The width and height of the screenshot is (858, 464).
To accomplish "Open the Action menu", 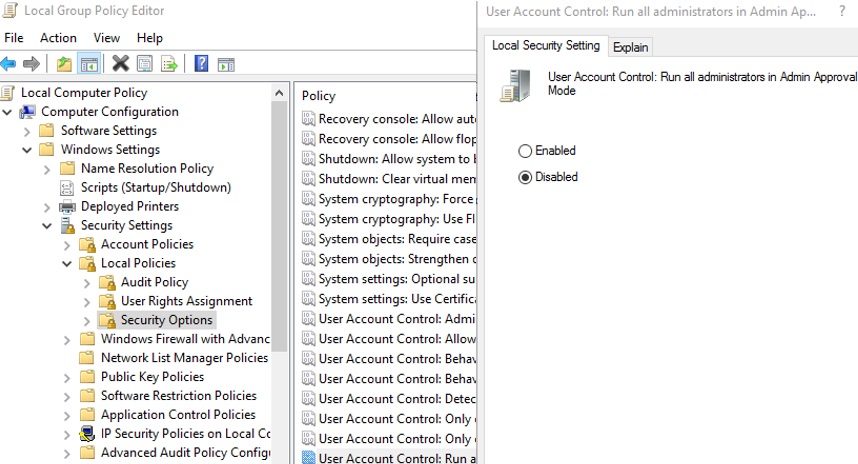I will (x=58, y=38).
